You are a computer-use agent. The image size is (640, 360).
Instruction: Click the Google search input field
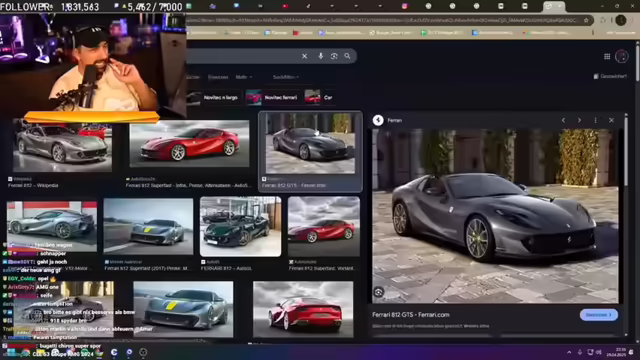click(242, 56)
